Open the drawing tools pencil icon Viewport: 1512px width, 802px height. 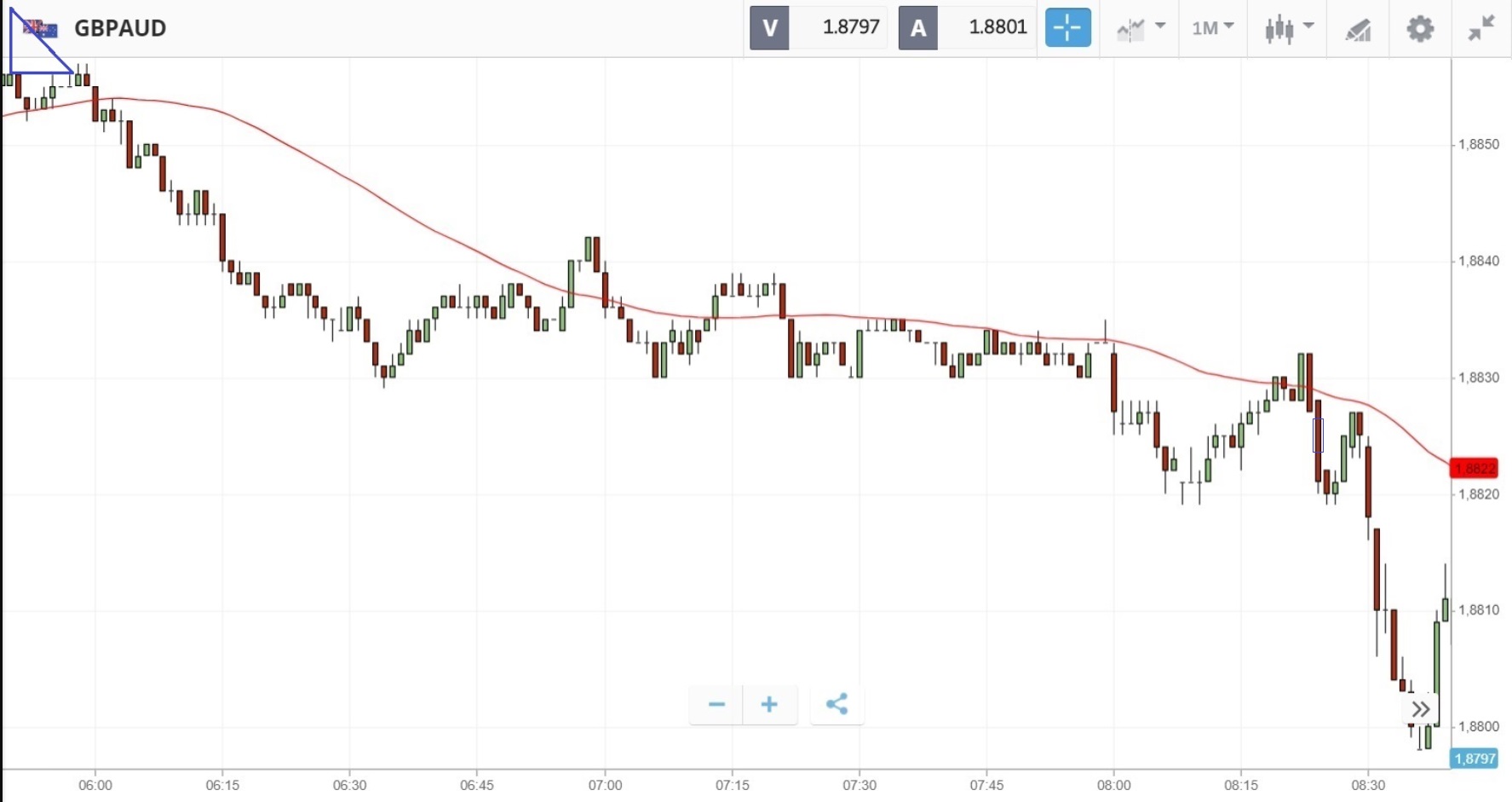pos(1358,30)
